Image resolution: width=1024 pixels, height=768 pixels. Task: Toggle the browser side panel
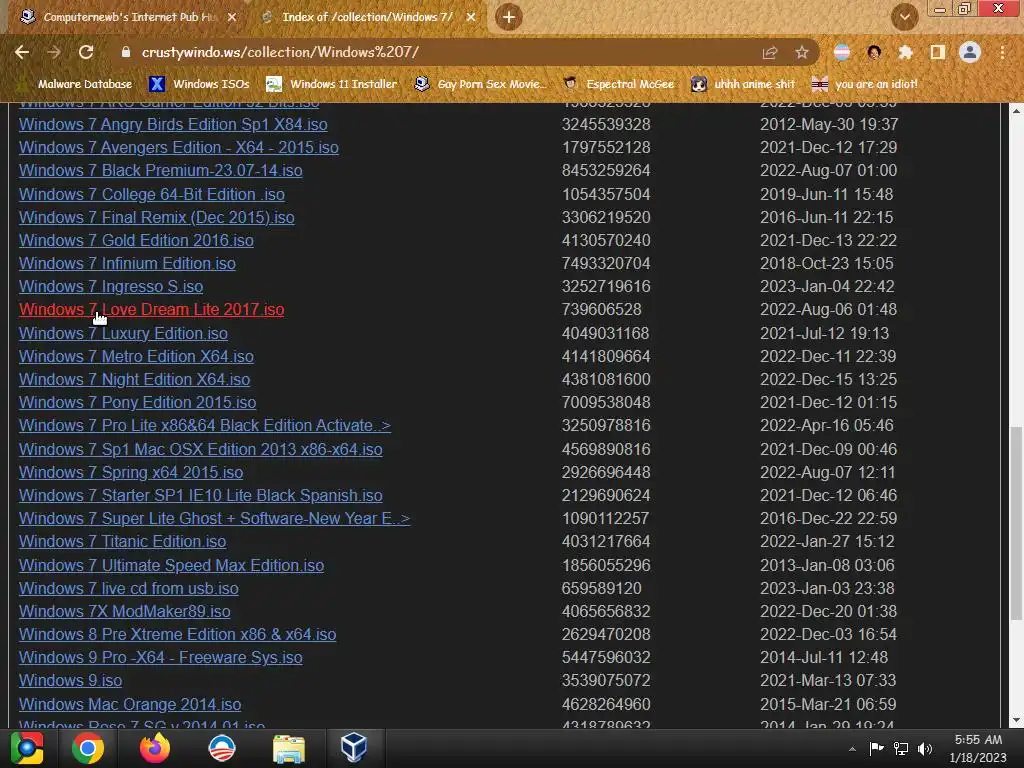[937, 52]
